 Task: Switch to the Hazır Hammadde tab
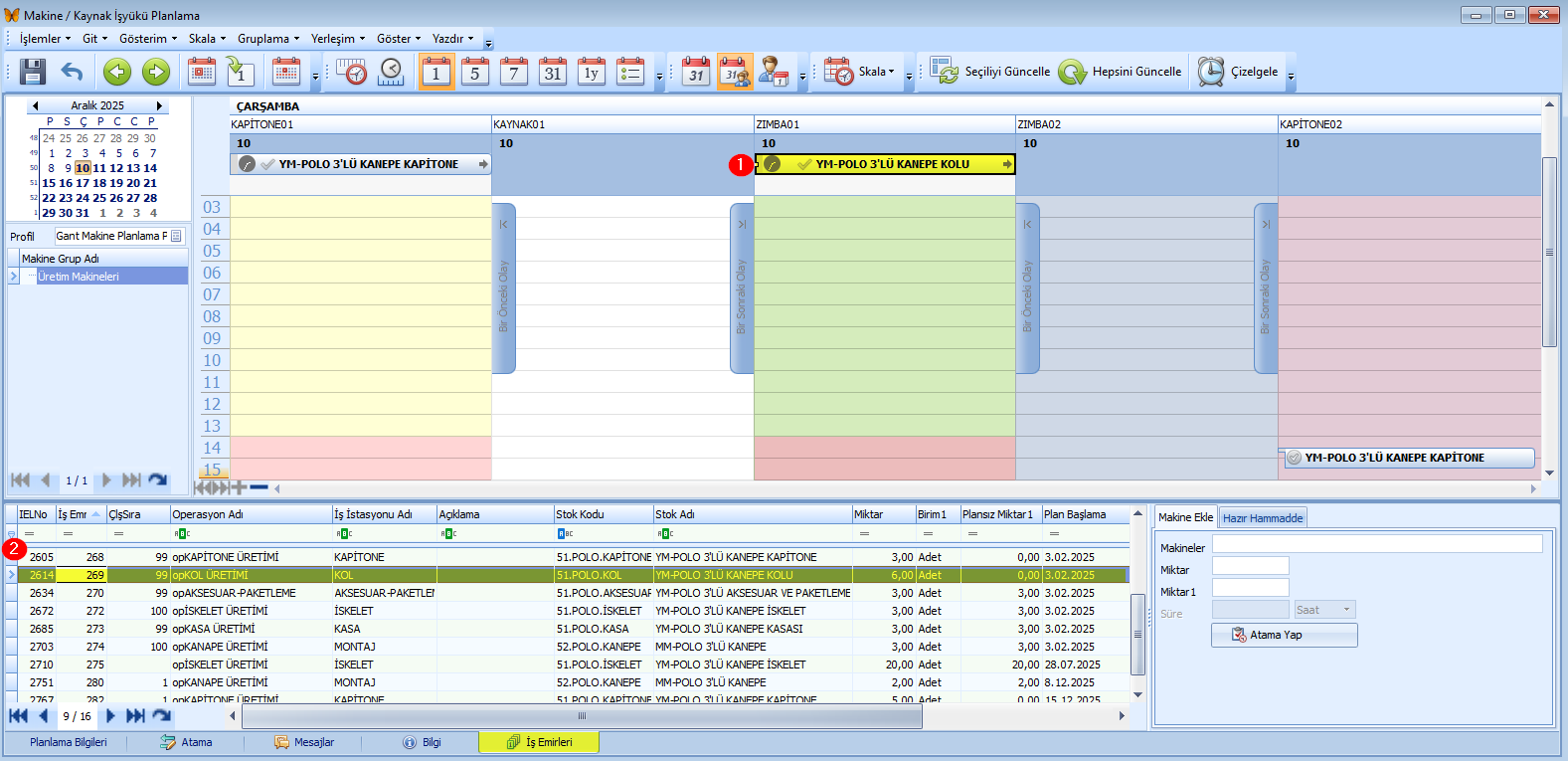(1262, 518)
